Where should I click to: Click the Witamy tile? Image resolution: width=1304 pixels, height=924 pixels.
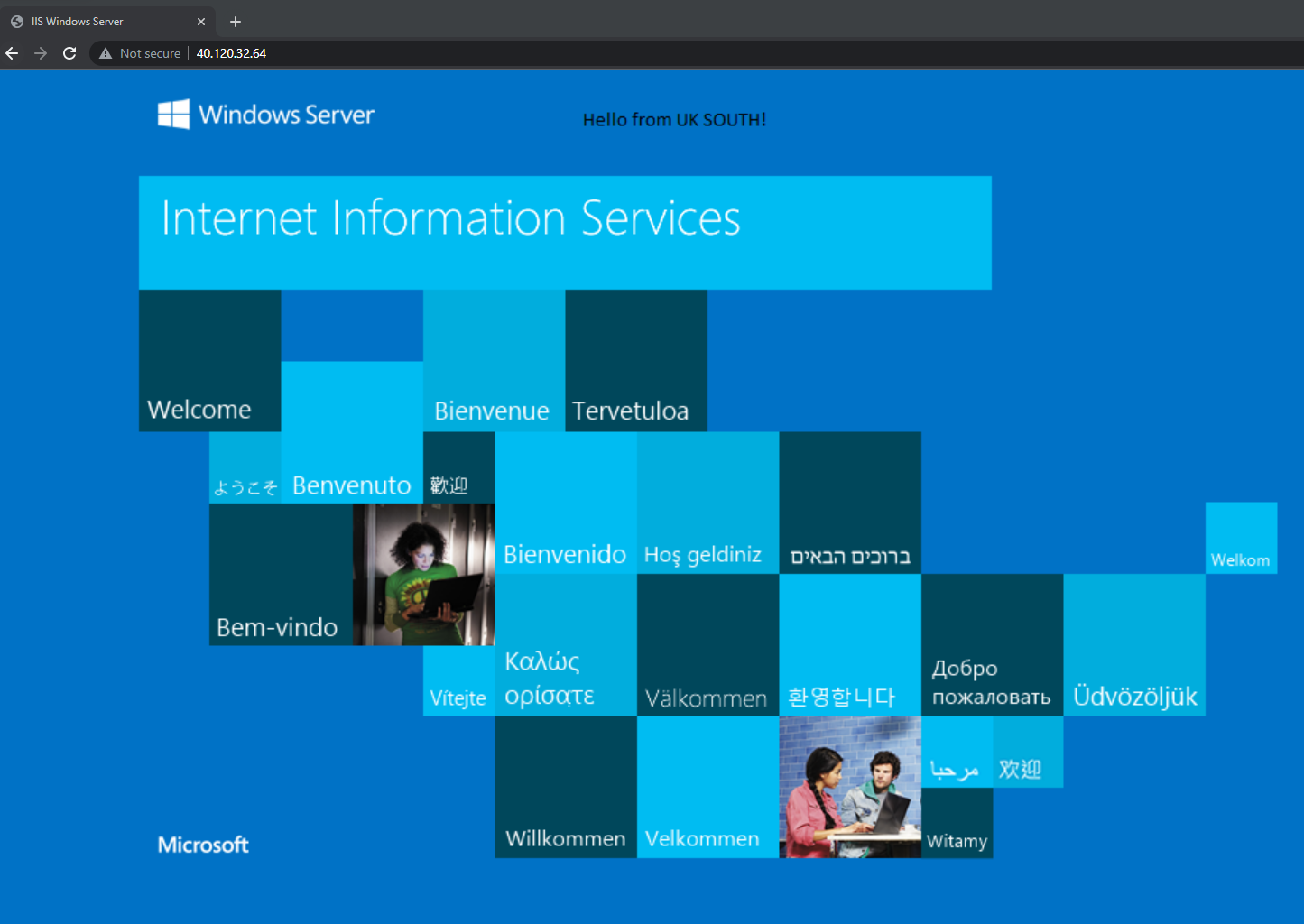(x=957, y=823)
